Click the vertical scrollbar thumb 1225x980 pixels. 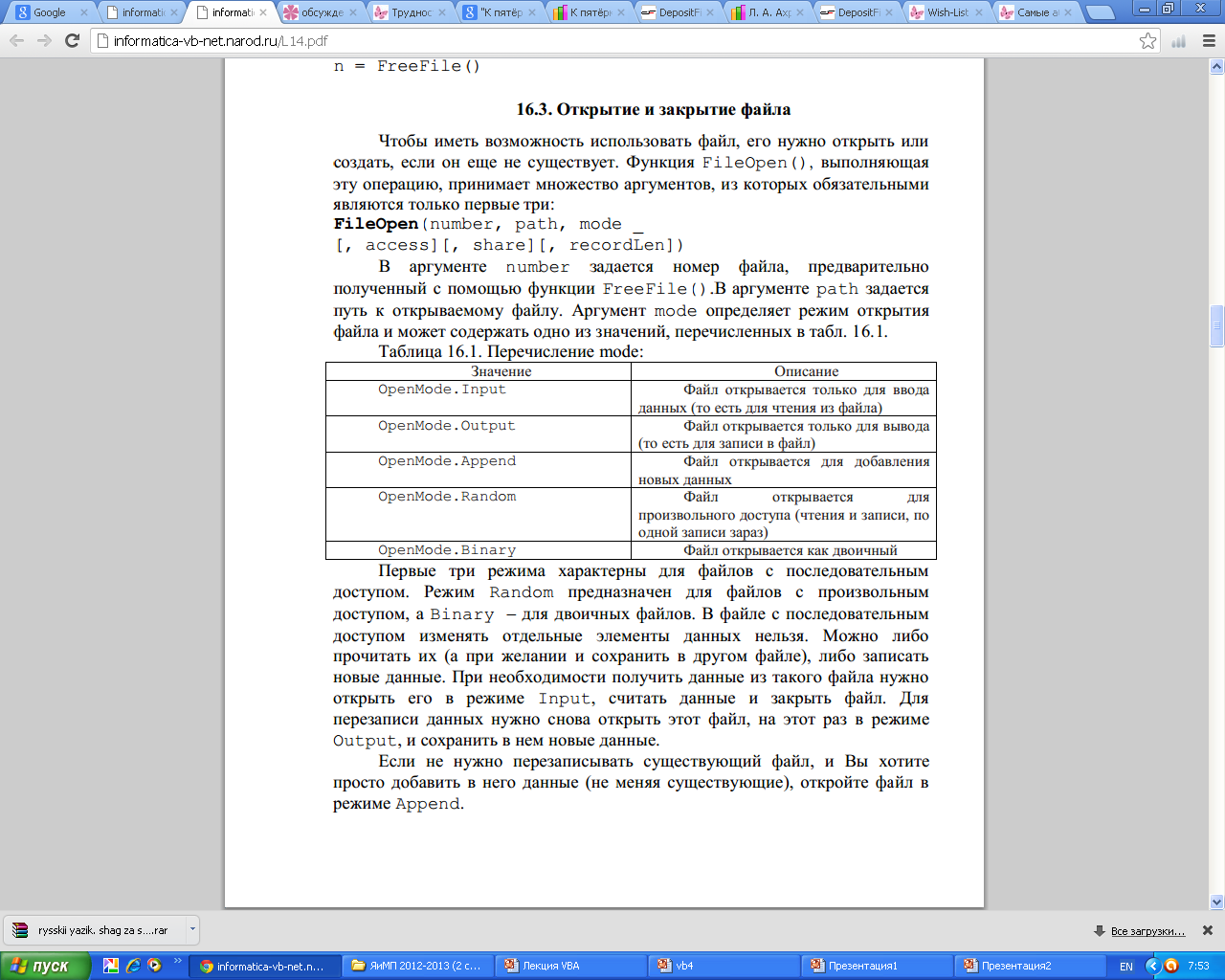(x=1216, y=325)
